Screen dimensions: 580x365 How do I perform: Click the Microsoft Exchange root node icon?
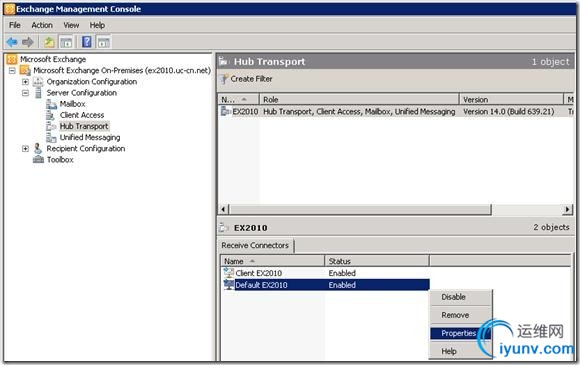click(12, 59)
